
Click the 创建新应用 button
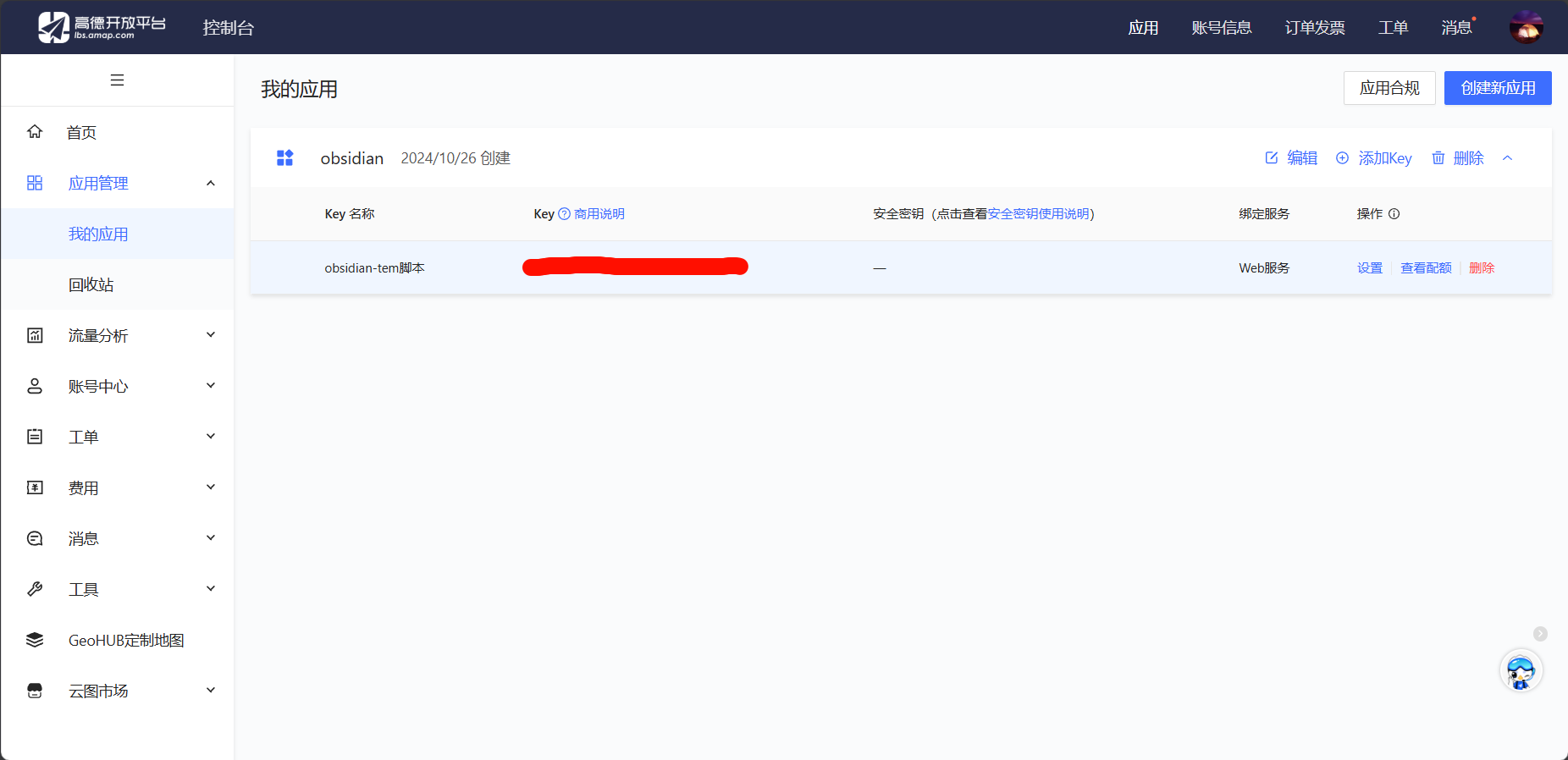click(x=1498, y=88)
